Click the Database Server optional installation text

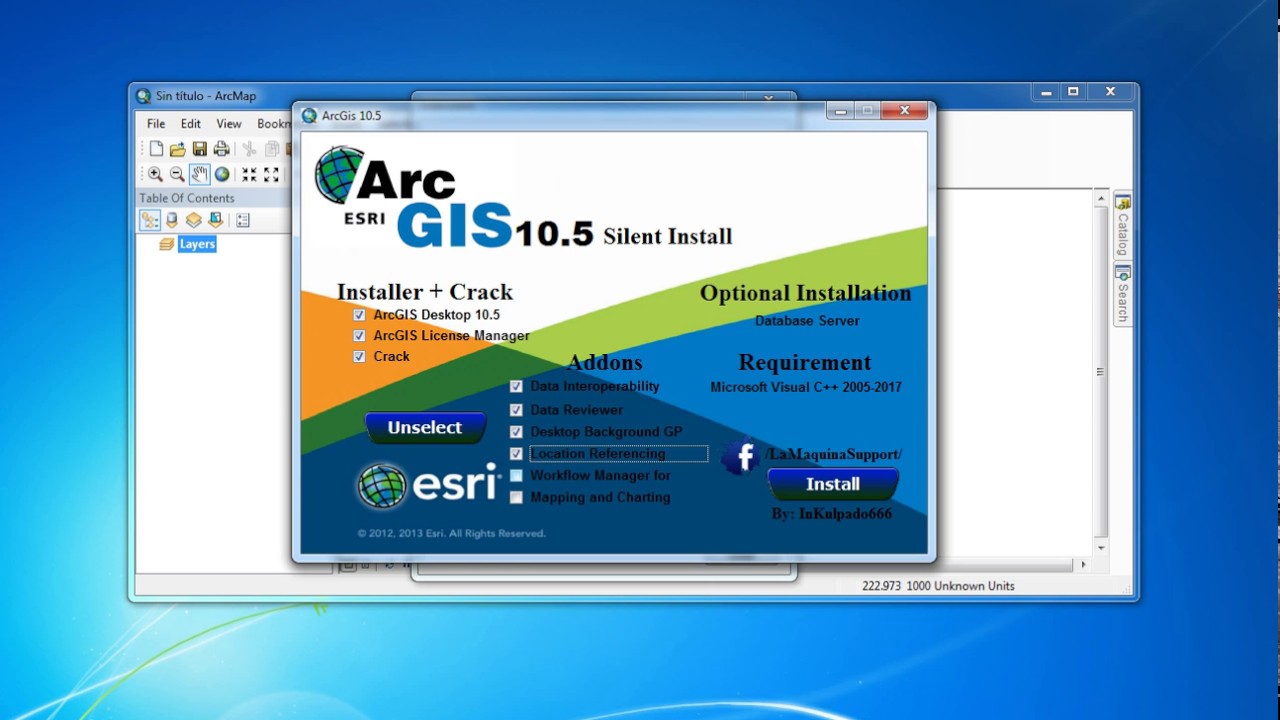click(x=807, y=321)
